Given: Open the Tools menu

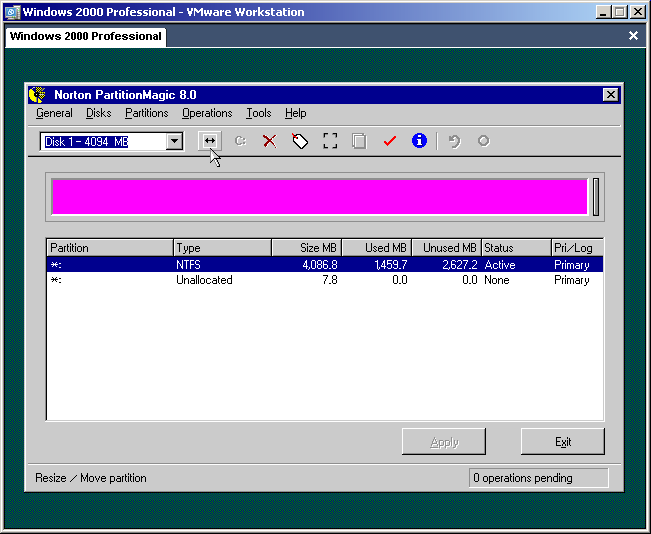Looking at the screenshot, I should 258,113.
